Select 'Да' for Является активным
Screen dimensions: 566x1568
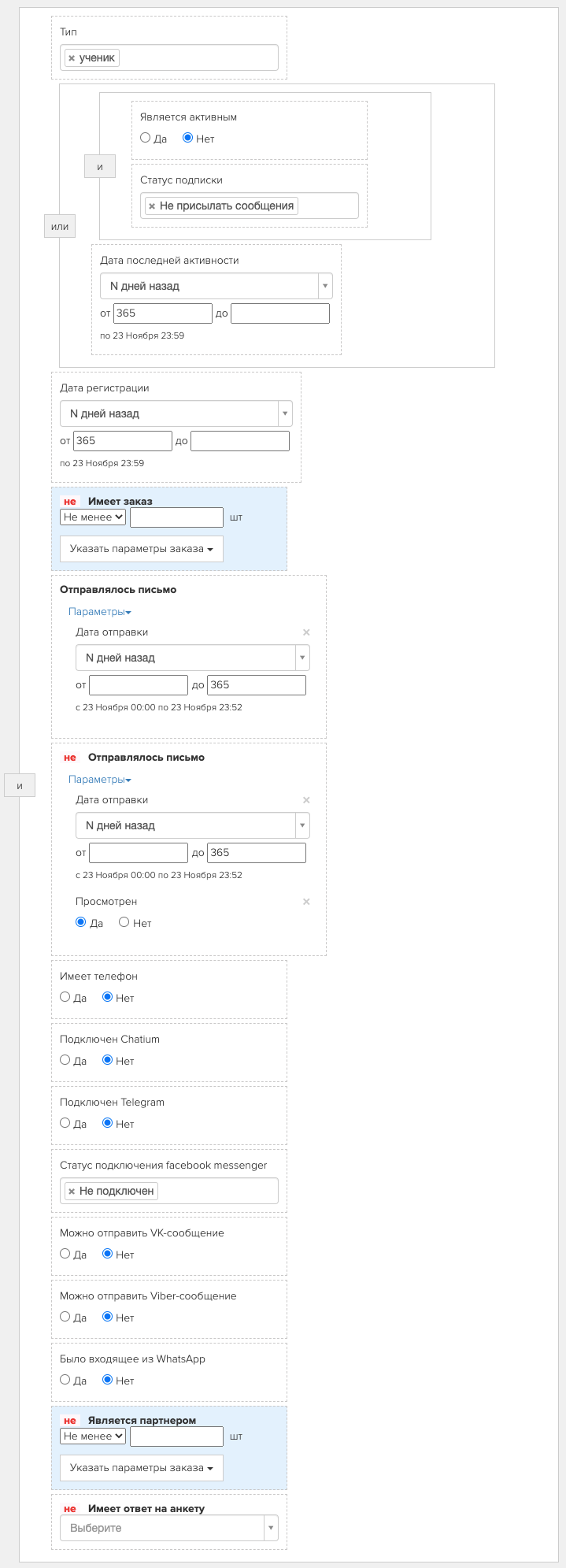[x=145, y=138]
